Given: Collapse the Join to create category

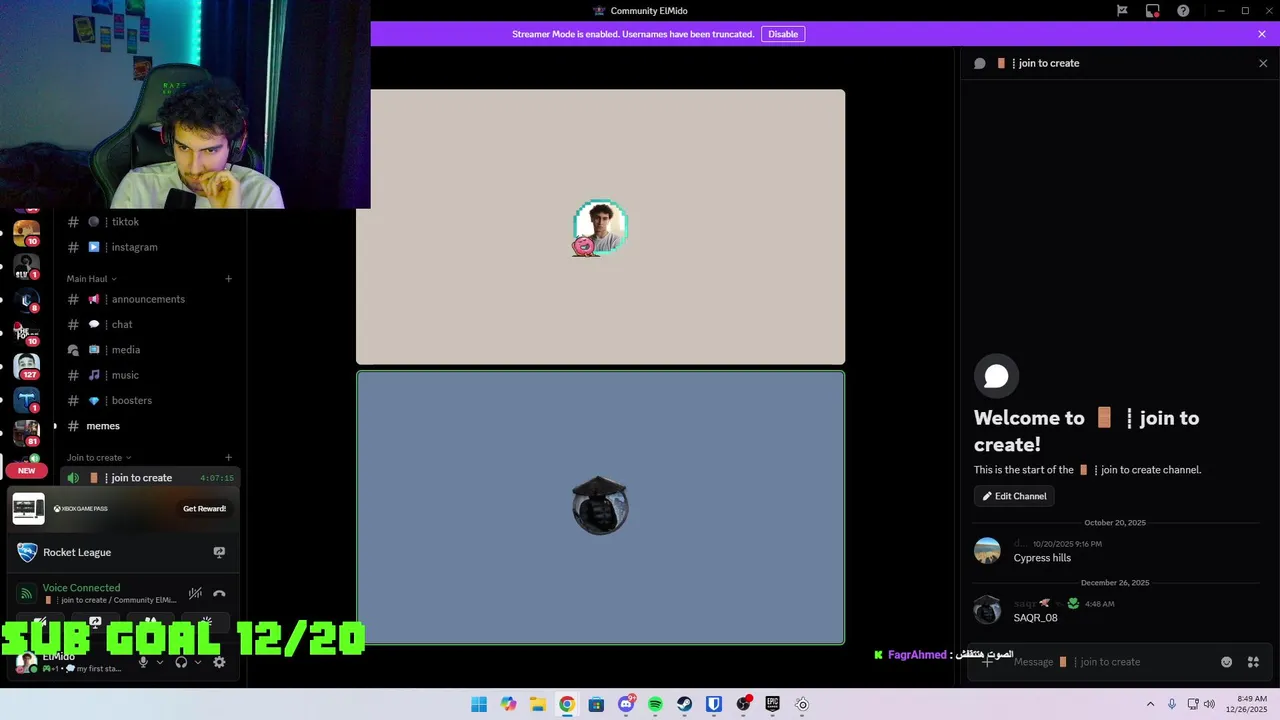Looking at the screenshot, I should (98, 457).
